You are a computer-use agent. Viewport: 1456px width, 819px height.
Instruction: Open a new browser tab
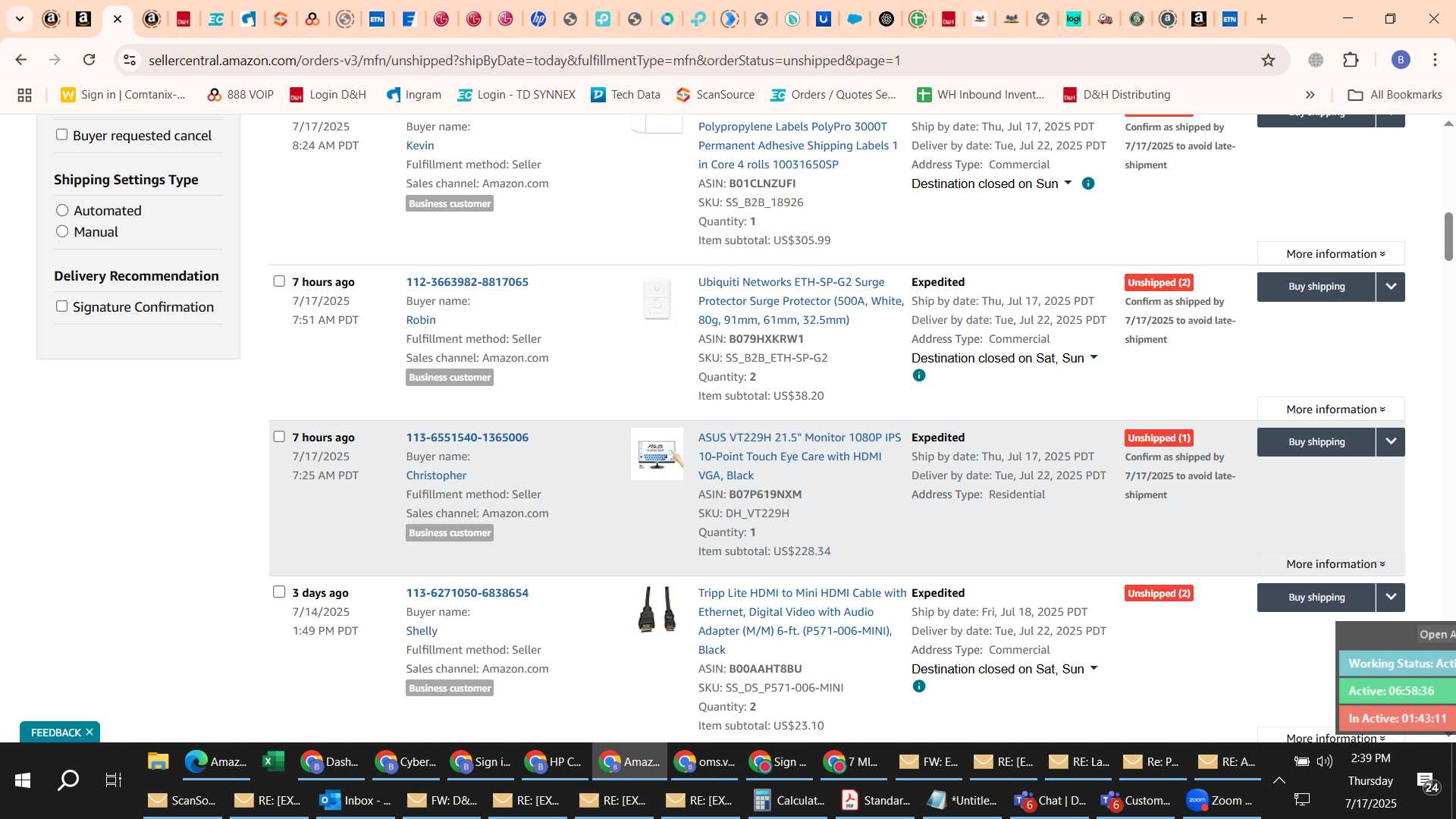(1262, 19)
